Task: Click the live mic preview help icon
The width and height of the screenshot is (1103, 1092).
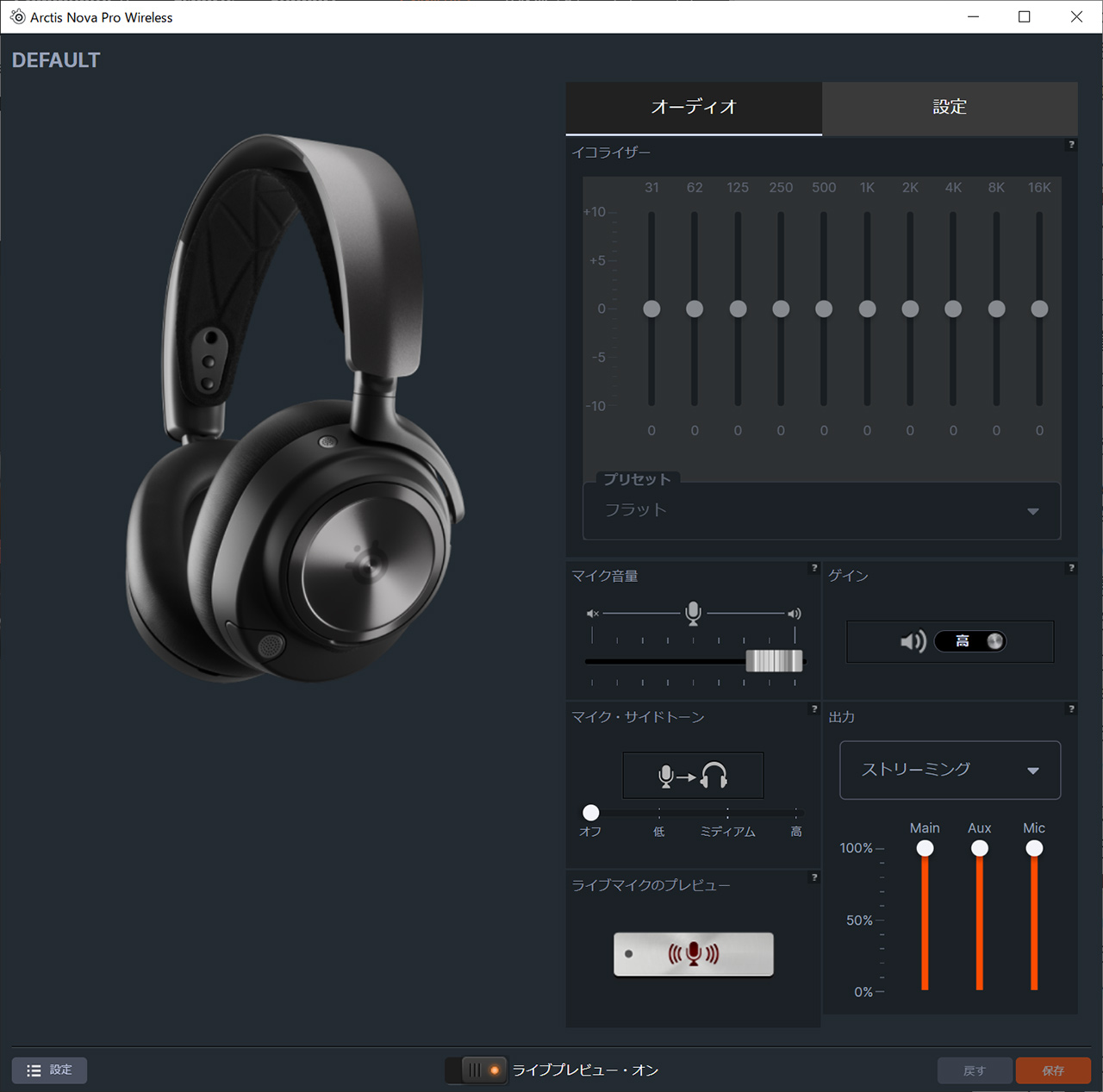Action: [x=813, y=877]
